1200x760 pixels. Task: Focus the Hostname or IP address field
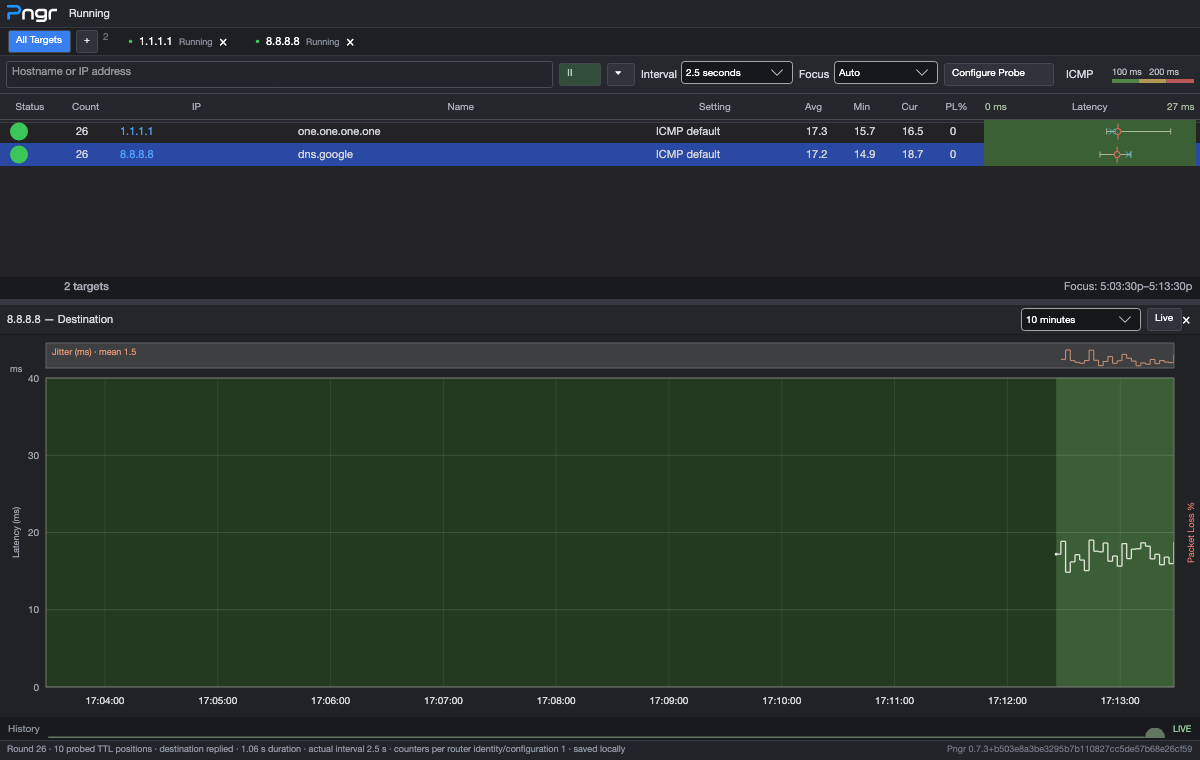click(280, 74)
